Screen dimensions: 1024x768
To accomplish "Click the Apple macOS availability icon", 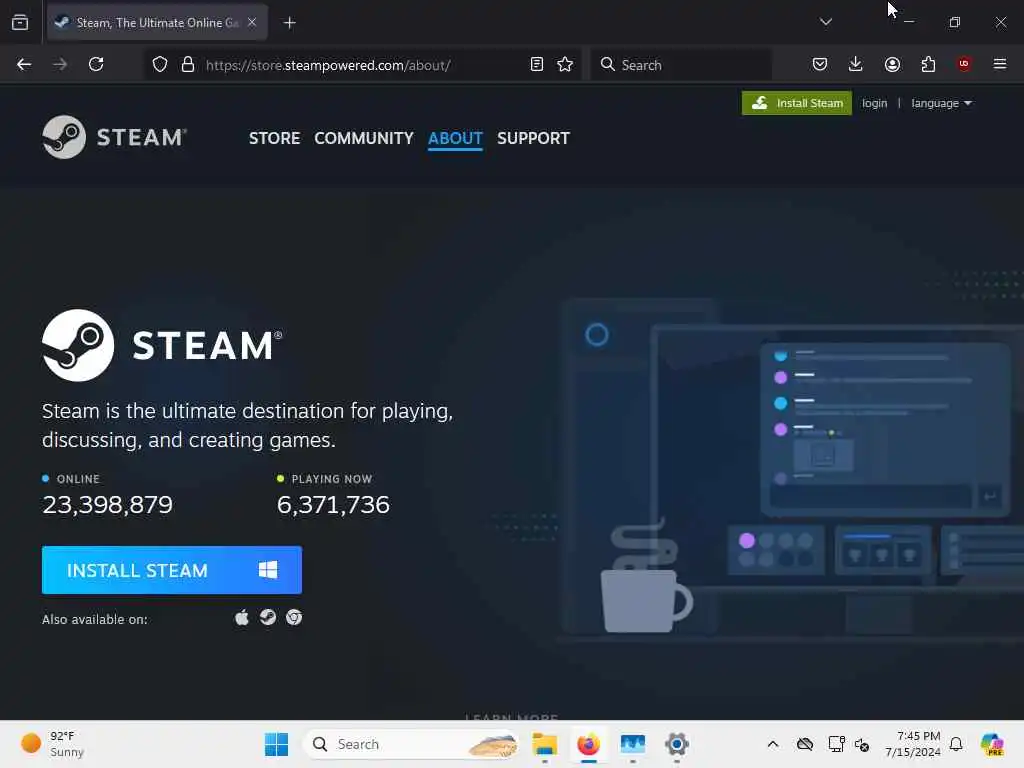I will tap(242, 618).
